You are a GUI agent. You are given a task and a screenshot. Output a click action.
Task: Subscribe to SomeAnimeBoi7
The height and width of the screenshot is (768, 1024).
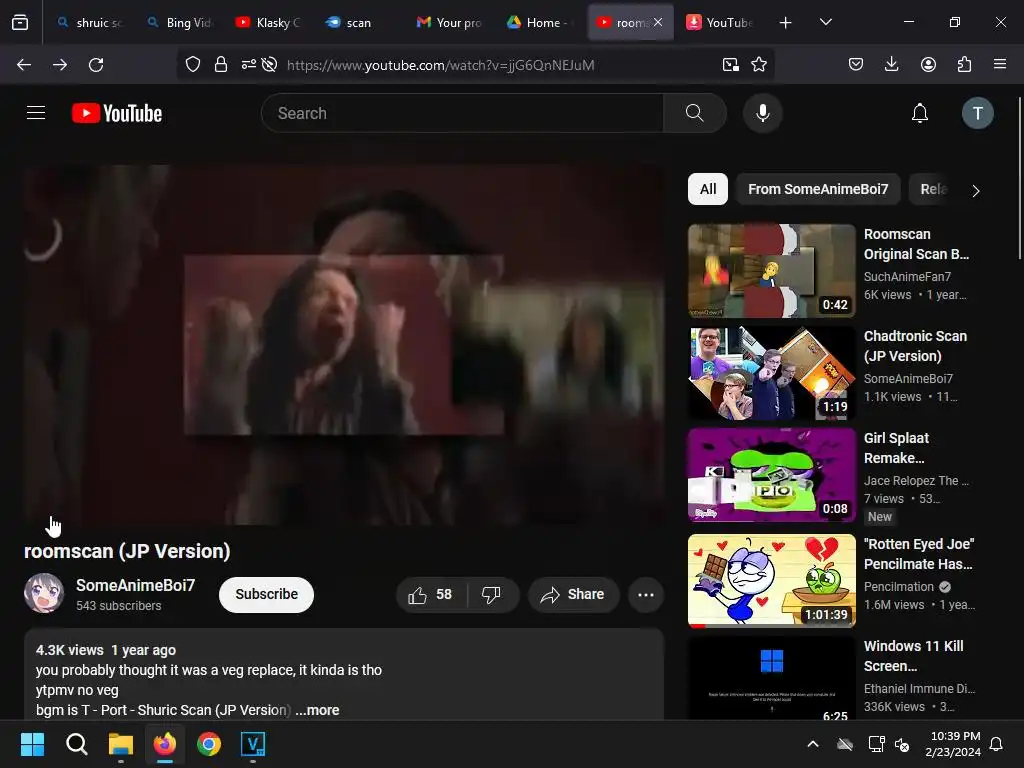[x=266, y=594]
